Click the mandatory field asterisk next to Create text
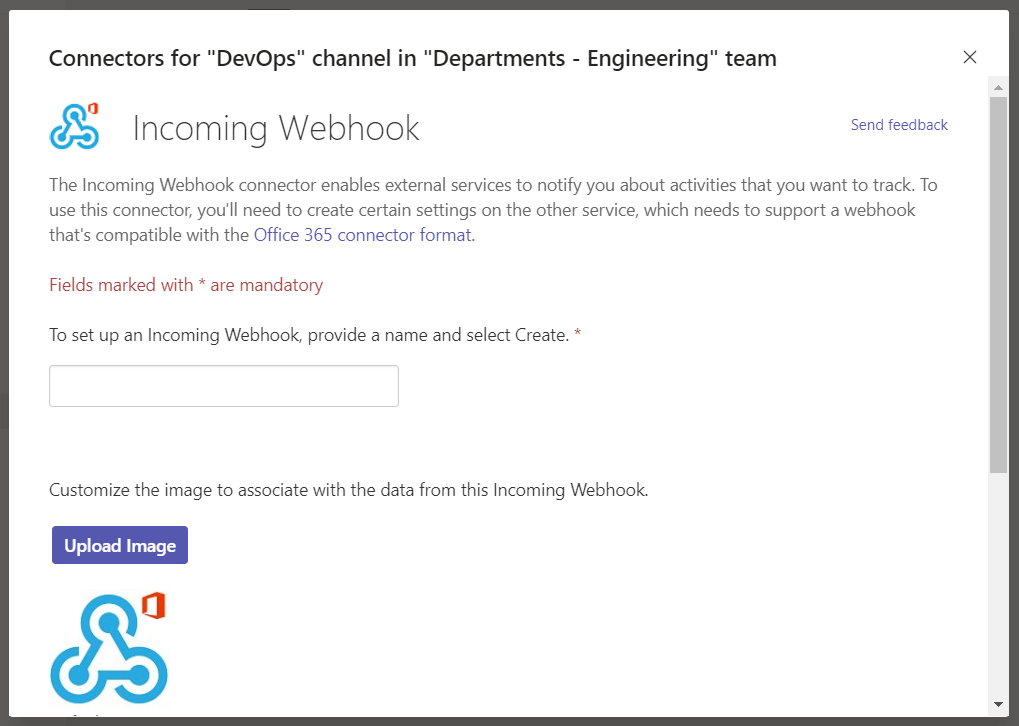 click(x=576, y=334)
